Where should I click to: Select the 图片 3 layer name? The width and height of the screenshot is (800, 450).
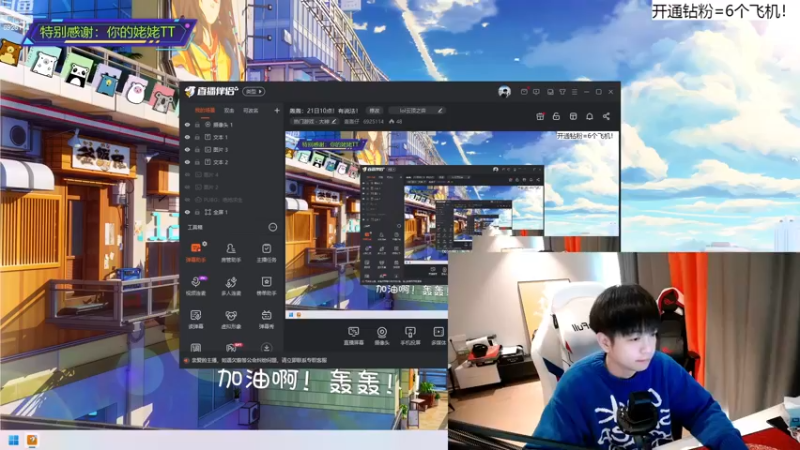[220, 149]
